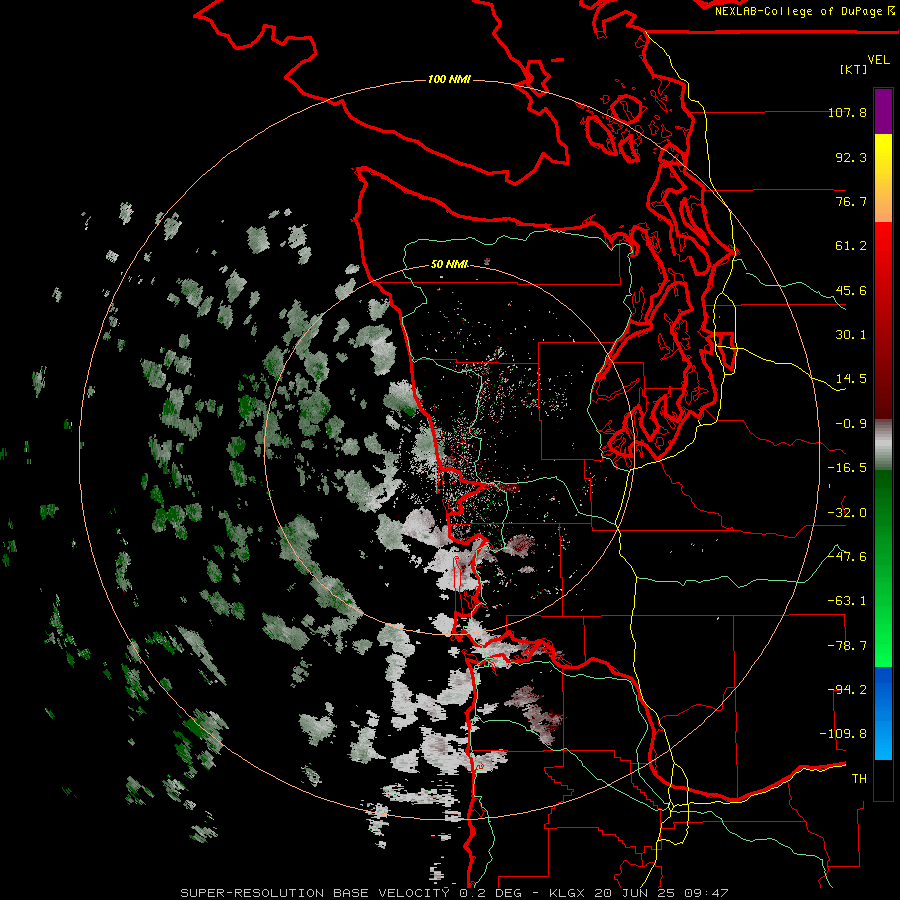Click the 61.2 velocity scale value

point(851,246)
